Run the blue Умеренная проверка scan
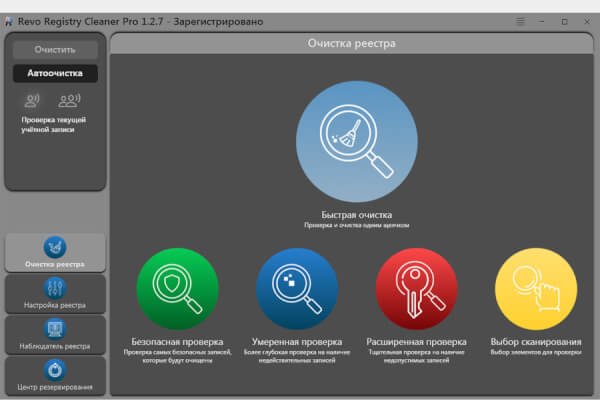Screen dimensions: 600x400 [x=297, y=289]
